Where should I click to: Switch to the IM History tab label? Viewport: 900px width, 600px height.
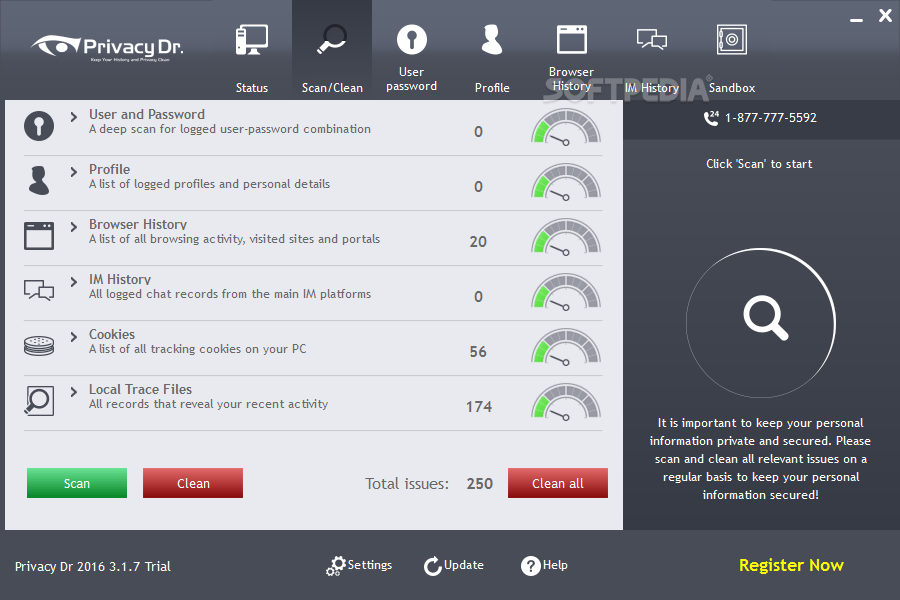coord(651,88)
